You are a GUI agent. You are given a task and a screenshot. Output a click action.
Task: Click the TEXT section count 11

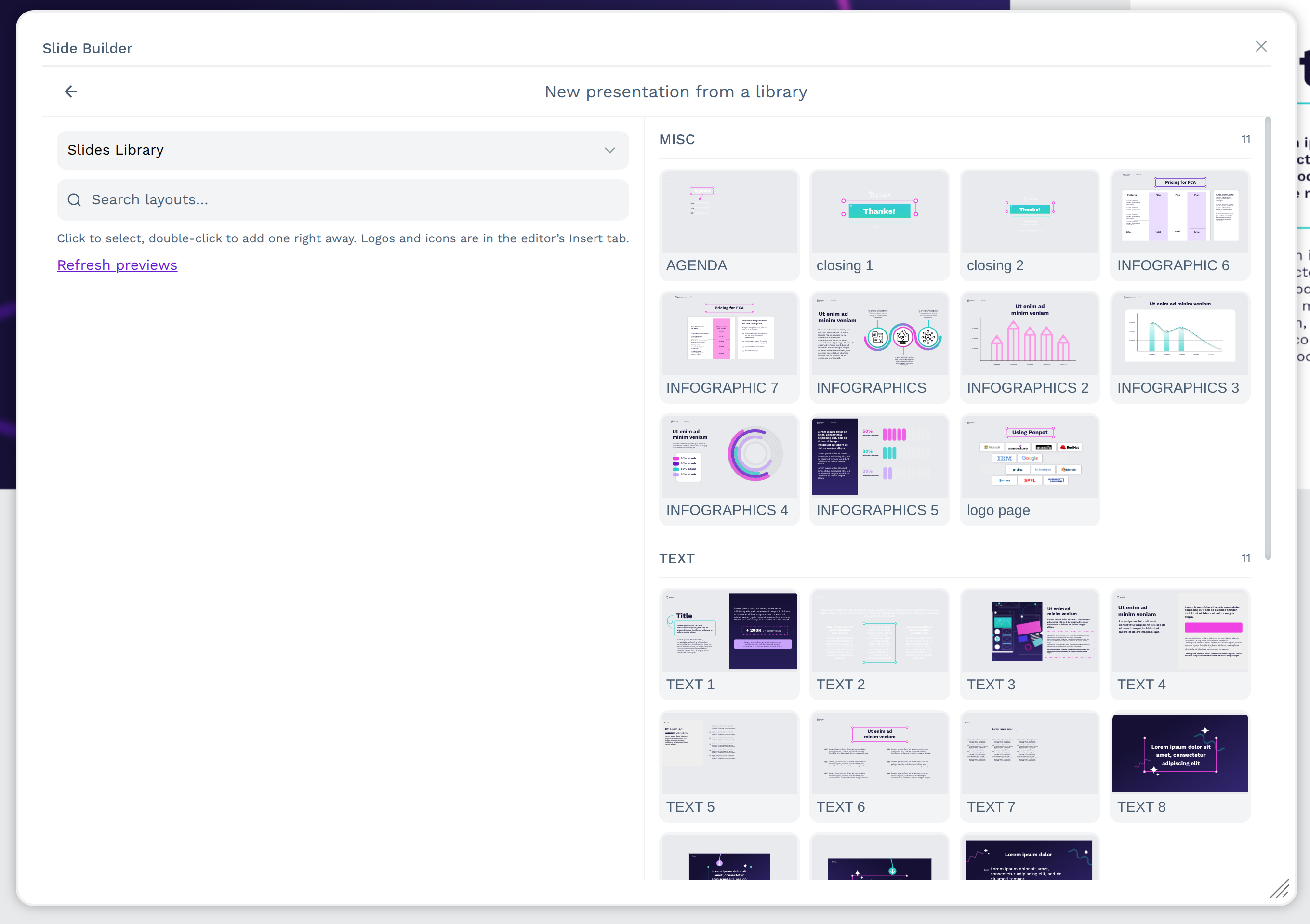pyautogui.click(x=1245, y=558)
